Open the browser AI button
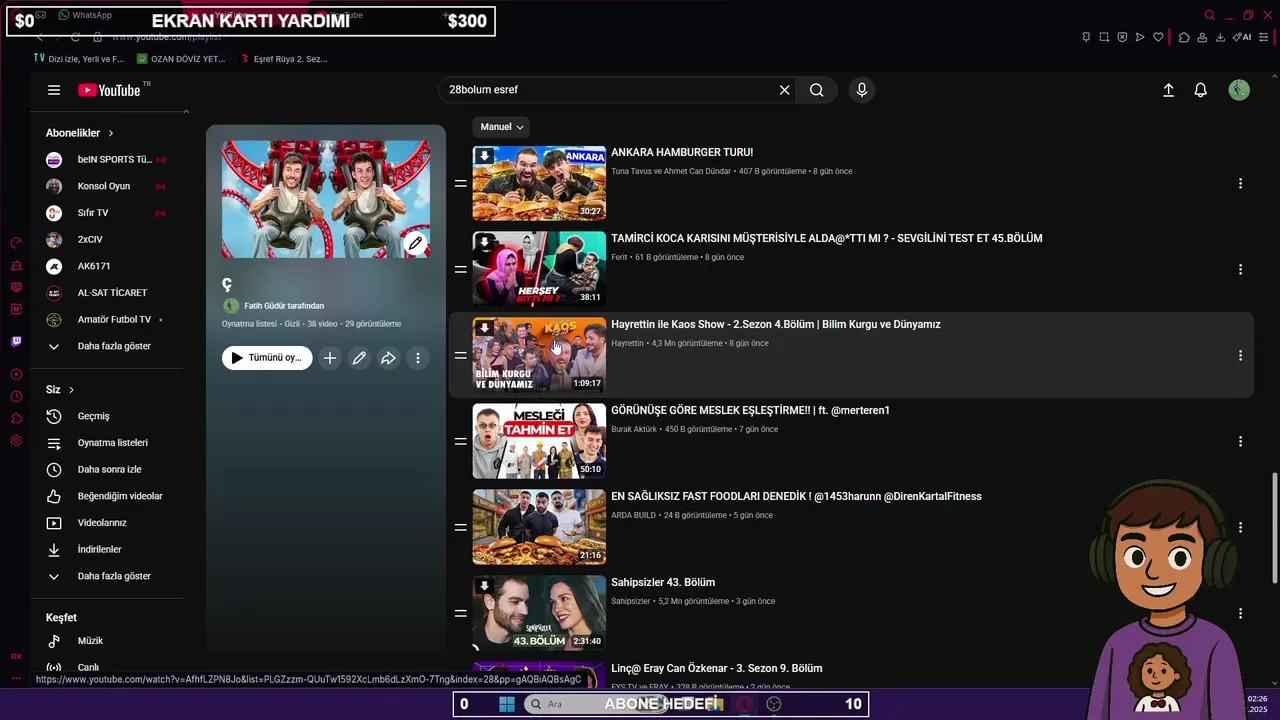The height and width of the screenshot is (720, 1280). [x=1242, y=37]
